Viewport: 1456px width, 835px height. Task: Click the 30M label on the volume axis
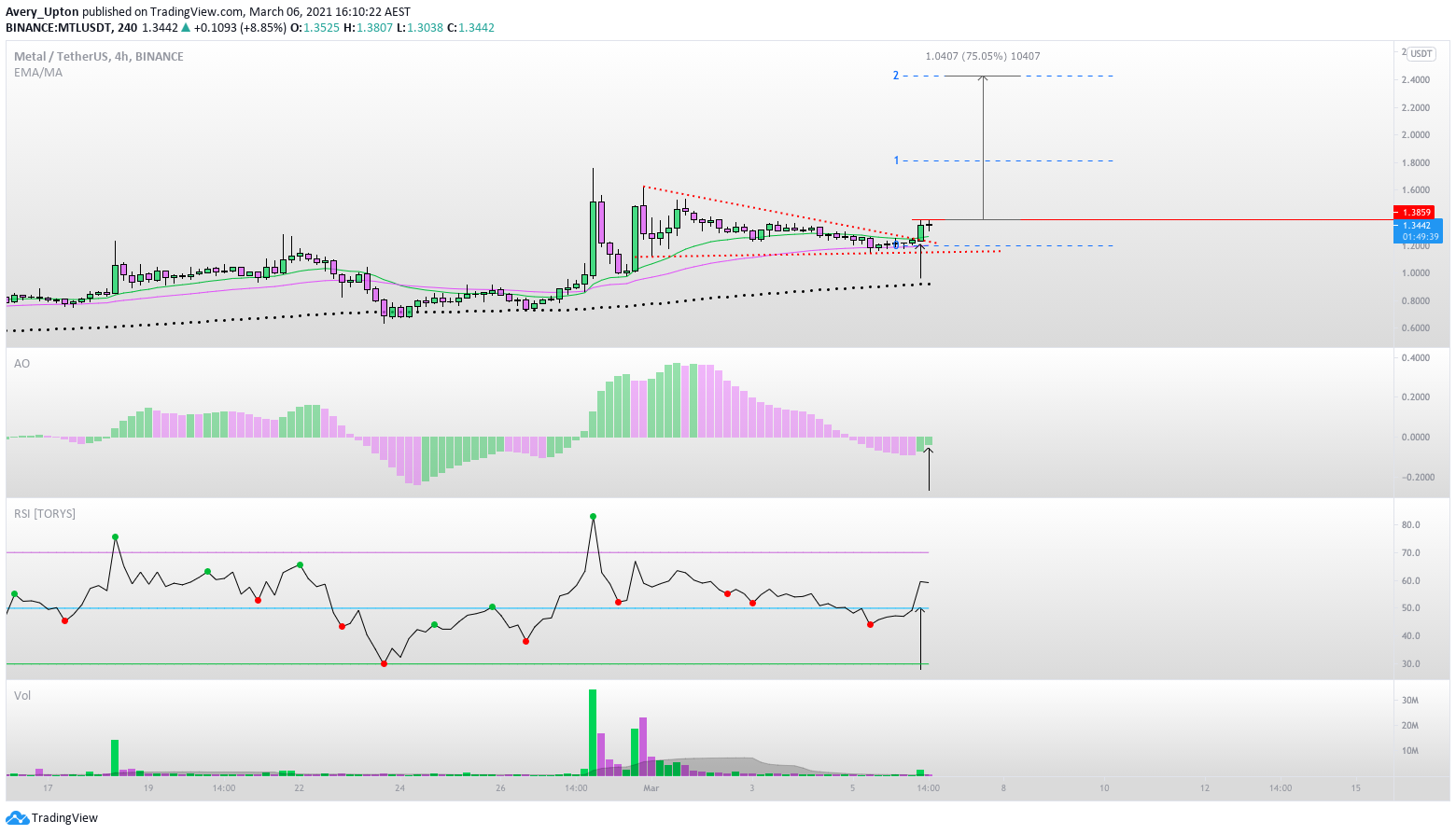(x=1409, y=701)
